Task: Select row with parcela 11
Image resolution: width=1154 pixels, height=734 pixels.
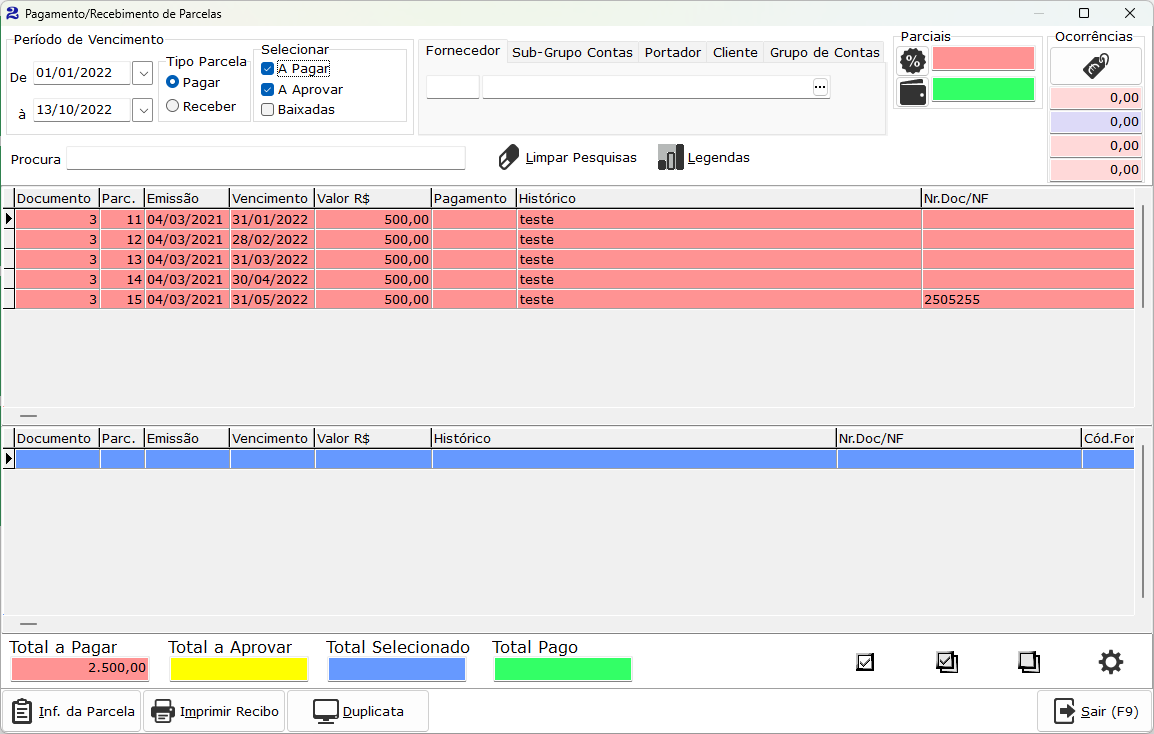Action: 574,219
